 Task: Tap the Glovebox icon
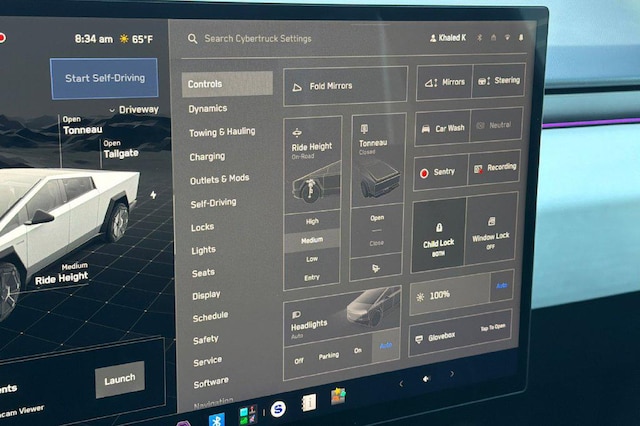tap(419, 339)
